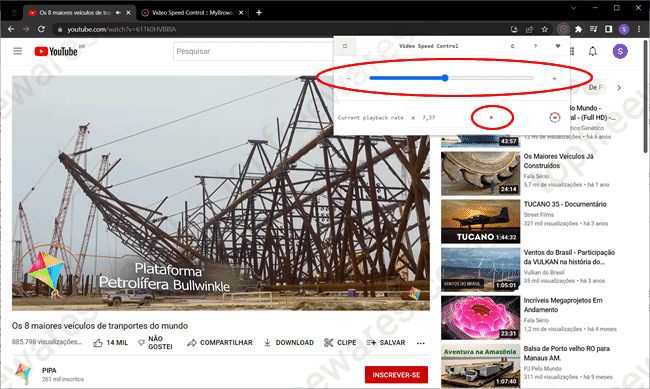The height and width of the screenshot is (389, 650).
Task: Click the plus button to increase playback speed
Action: 554,78
